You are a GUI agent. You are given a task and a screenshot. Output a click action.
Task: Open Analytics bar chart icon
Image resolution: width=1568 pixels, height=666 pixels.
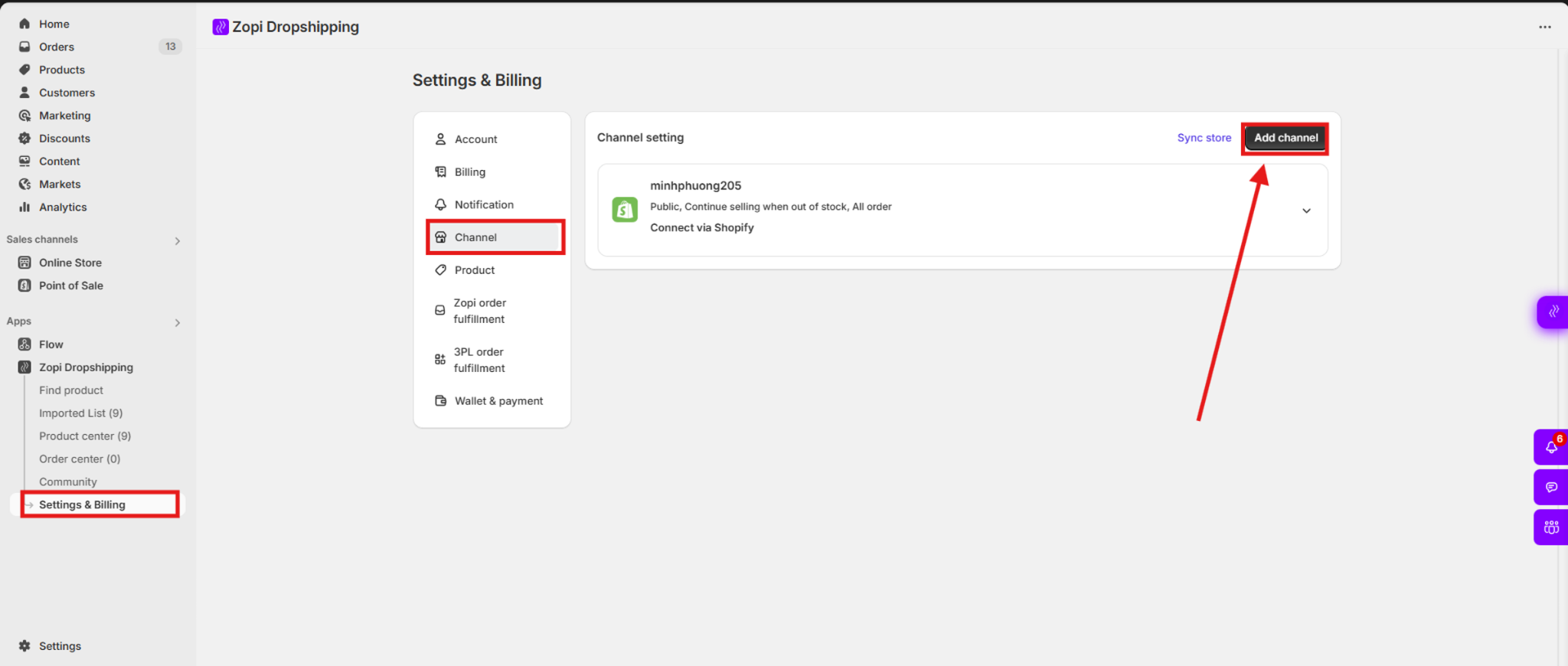click(24, 207)
